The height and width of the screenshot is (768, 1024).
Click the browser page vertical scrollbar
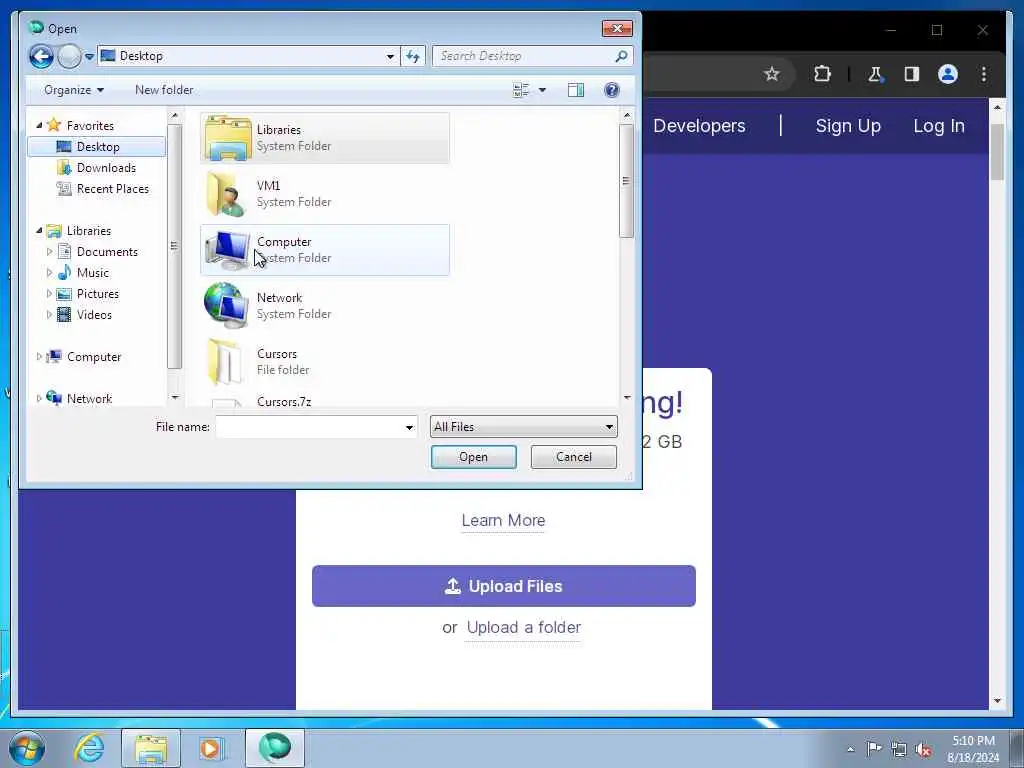tap(997, 152)
